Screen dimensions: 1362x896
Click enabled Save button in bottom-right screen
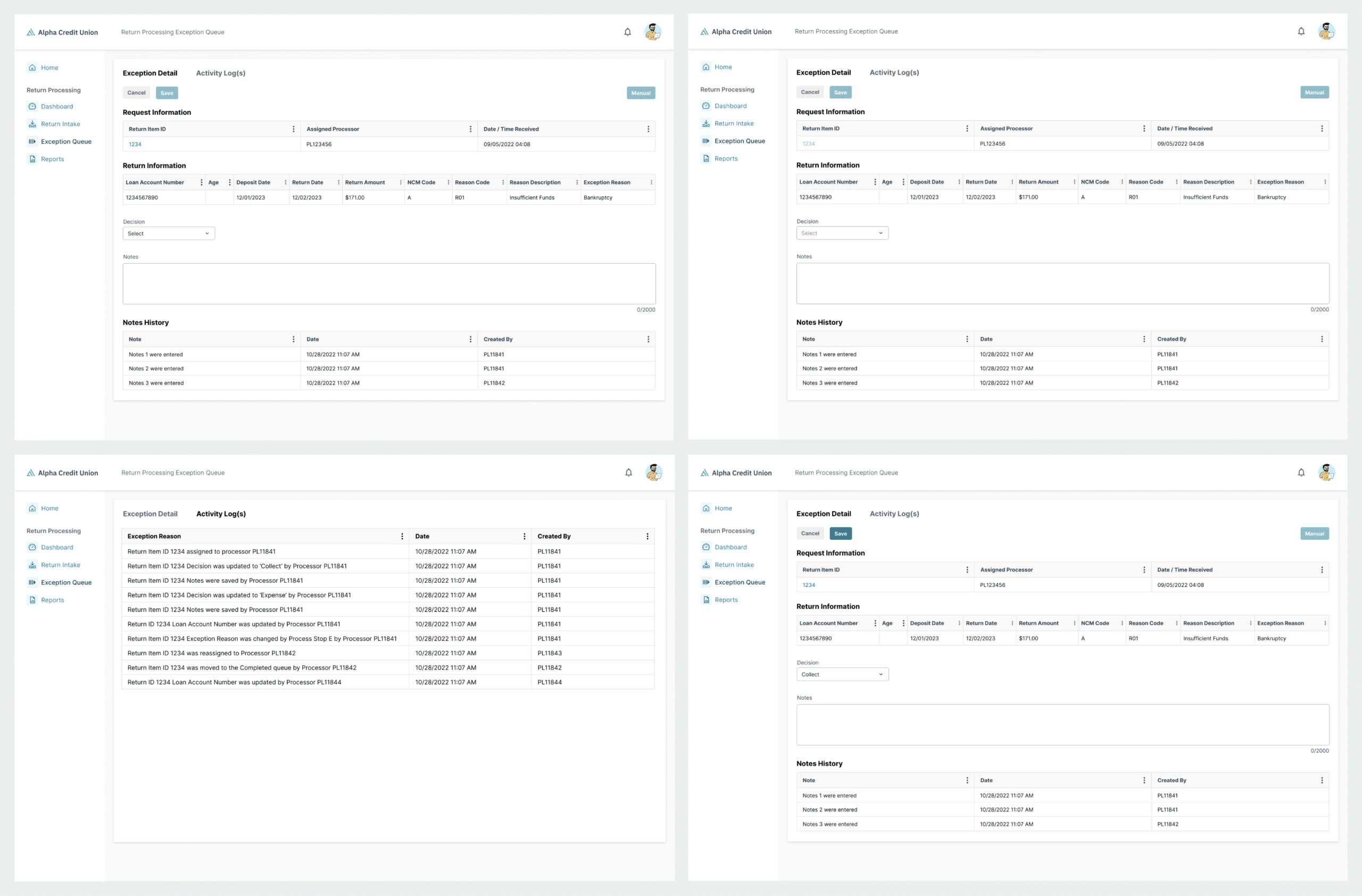pos(840,533)
